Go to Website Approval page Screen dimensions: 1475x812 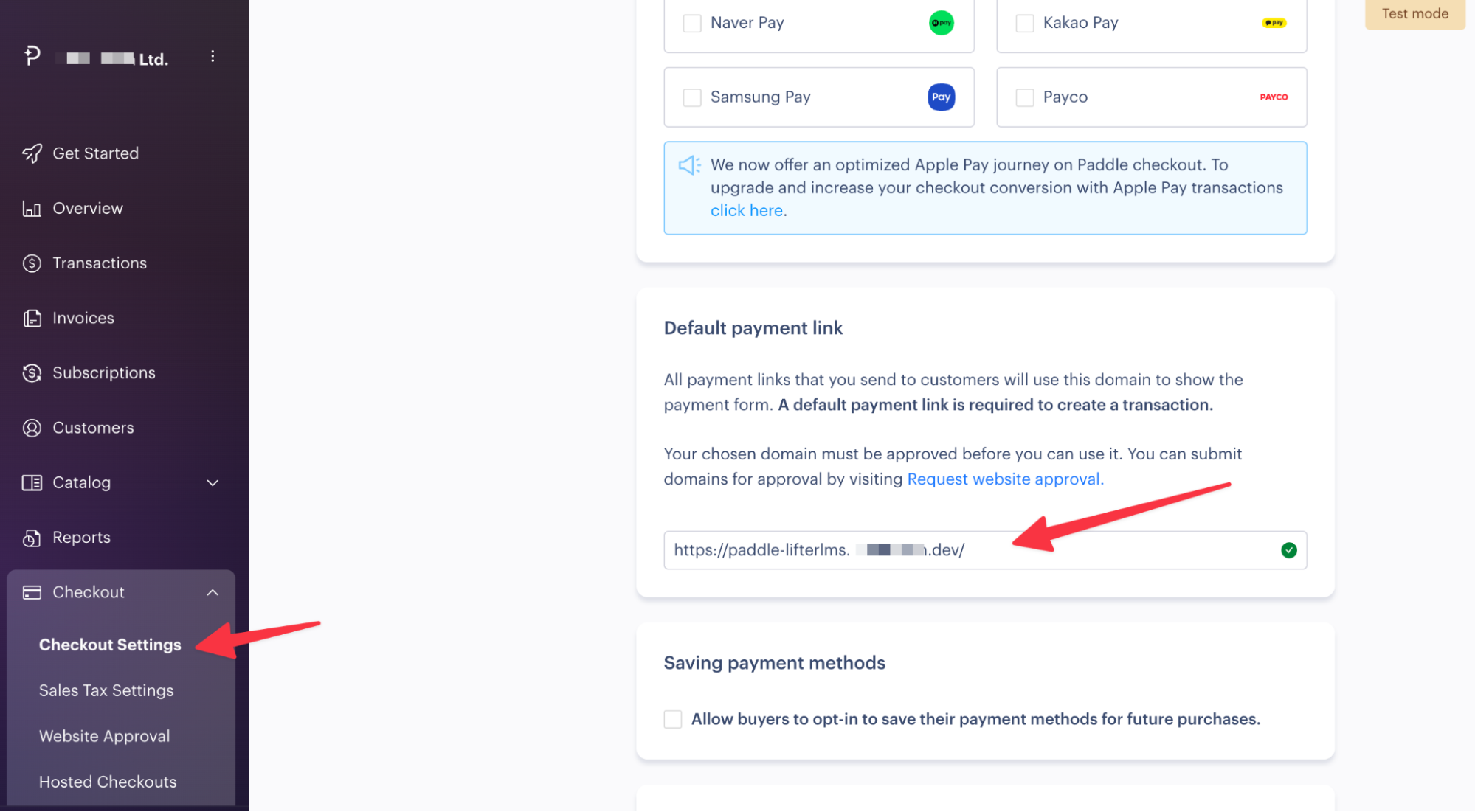(104, 736)
